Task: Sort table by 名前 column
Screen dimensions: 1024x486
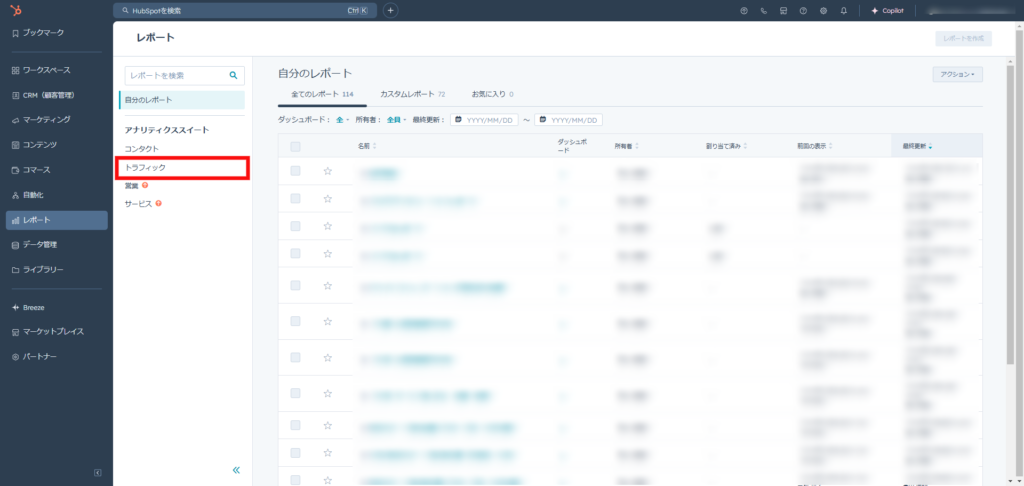Action: (367, 146)
